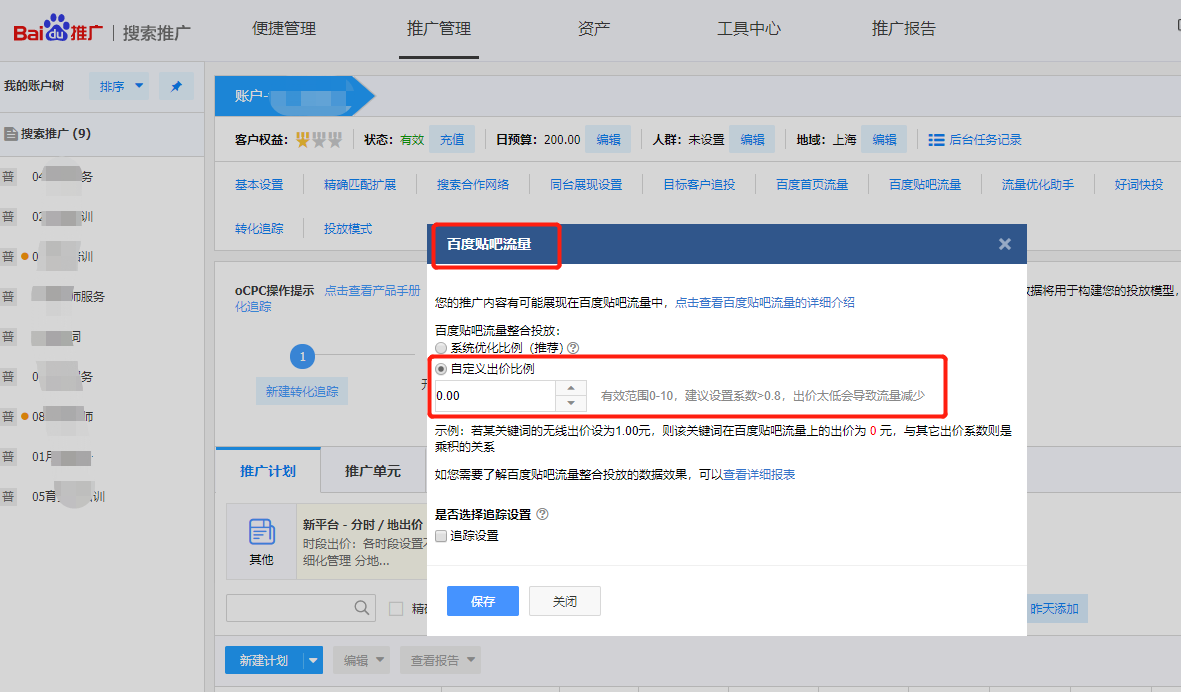Open the 搜索合作网络 link

(473, 184)
